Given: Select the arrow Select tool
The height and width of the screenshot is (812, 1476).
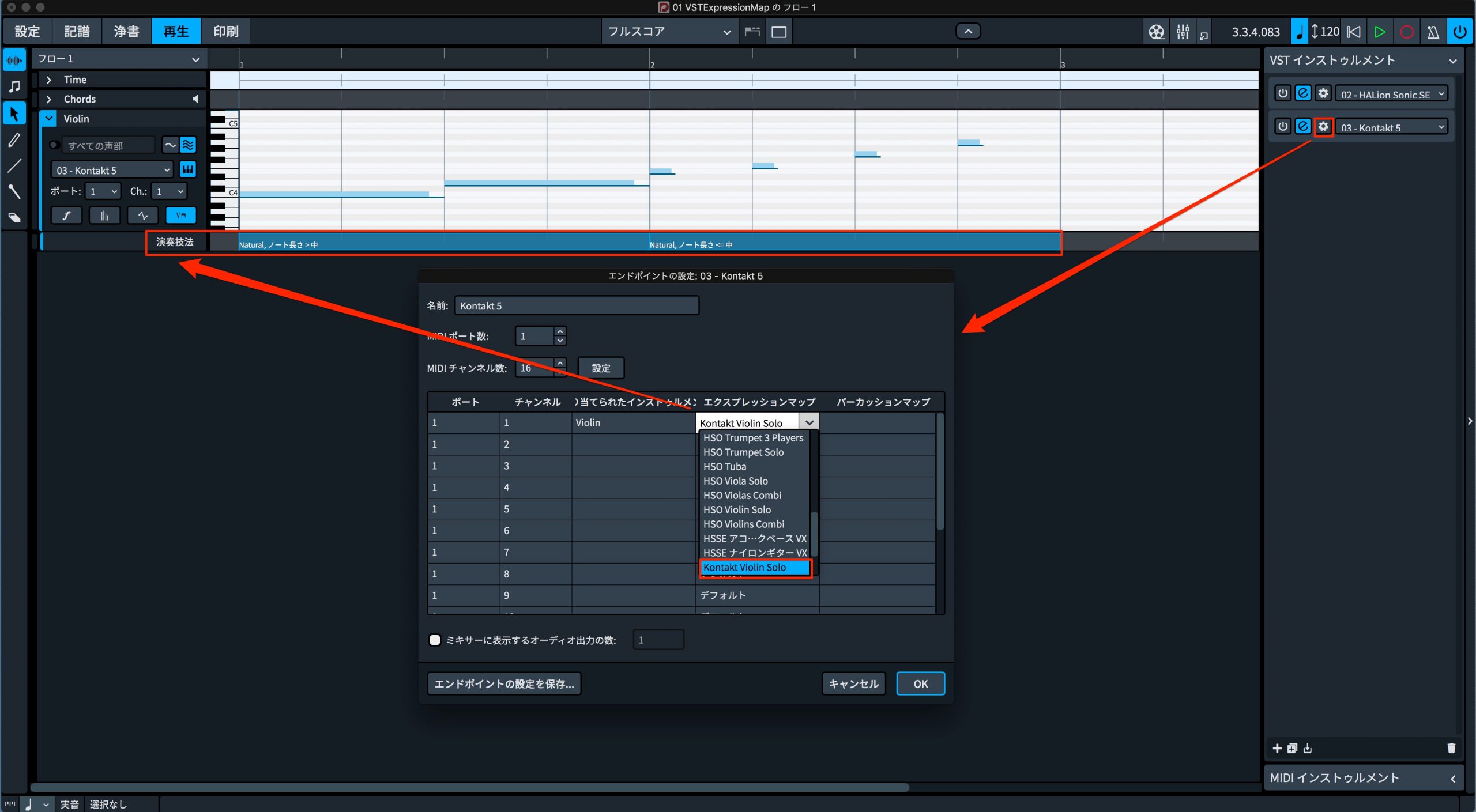Looking at the screenshot, I should pos(14,114).
